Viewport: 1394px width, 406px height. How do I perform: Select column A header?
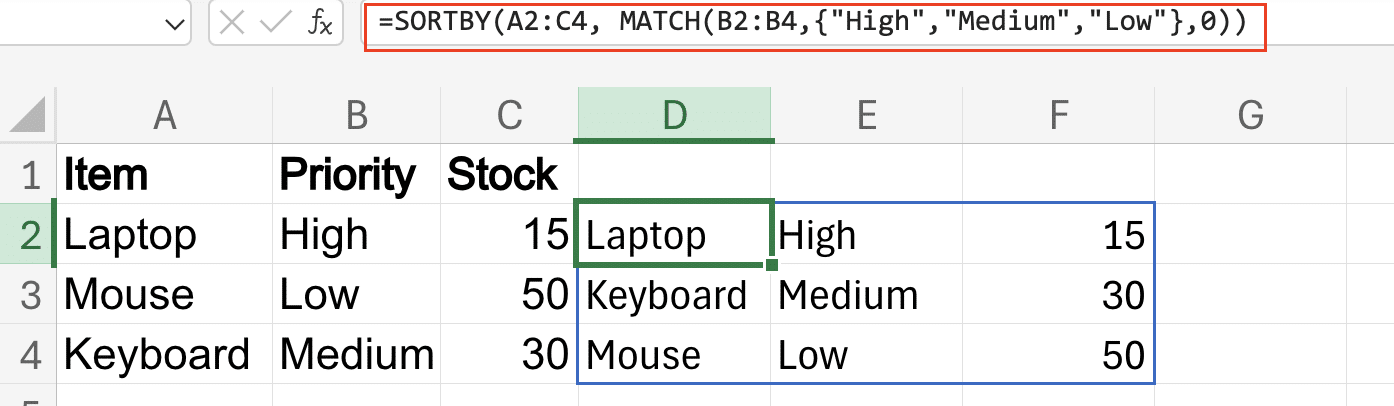point(165,115)
